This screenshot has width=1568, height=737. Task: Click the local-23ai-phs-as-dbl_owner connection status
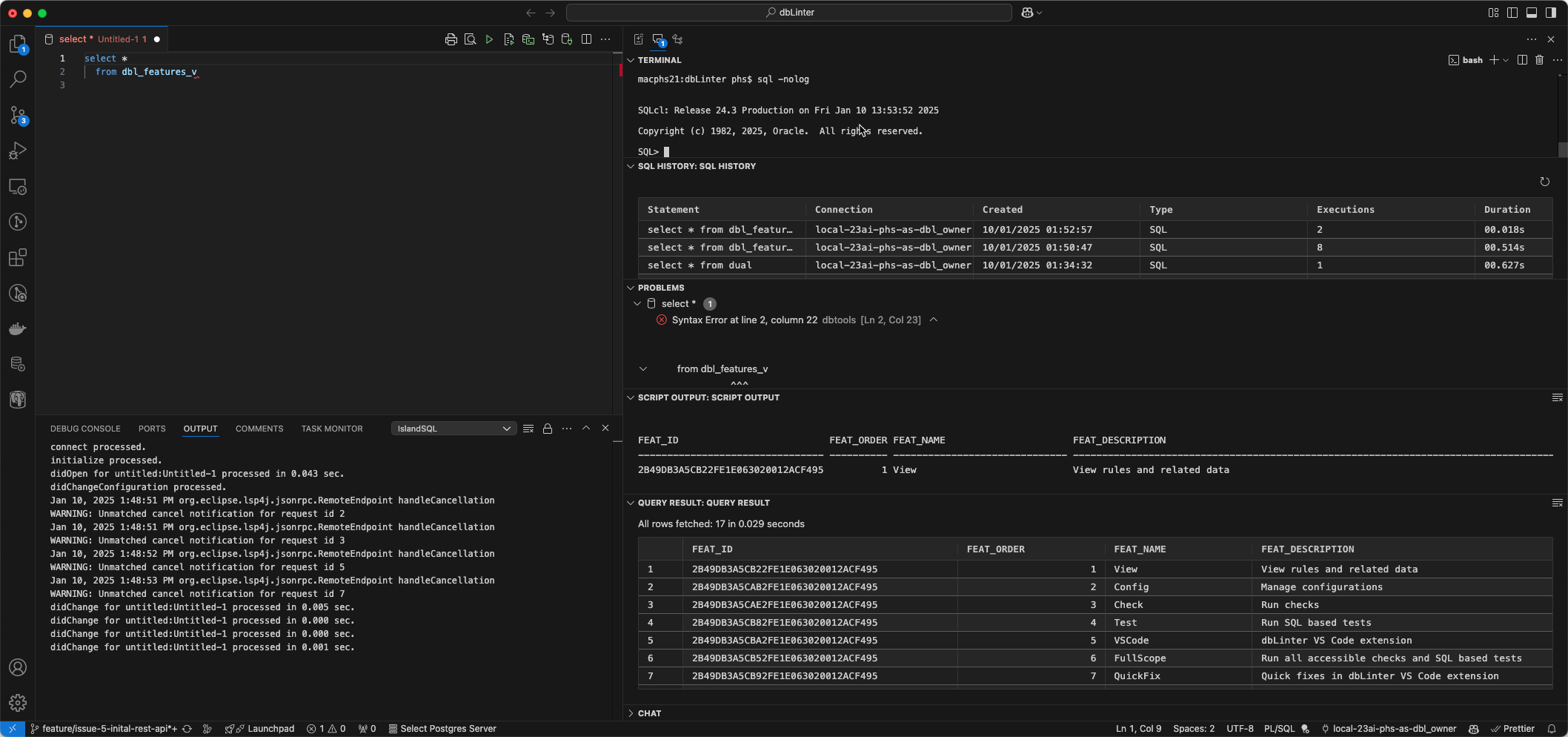tap(1389, 729)
